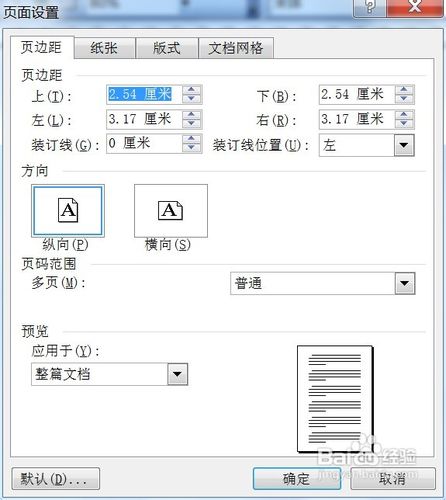Open the 文档网格 document grid tab
This screenshot has height=500, width=446.
(236, 48)
